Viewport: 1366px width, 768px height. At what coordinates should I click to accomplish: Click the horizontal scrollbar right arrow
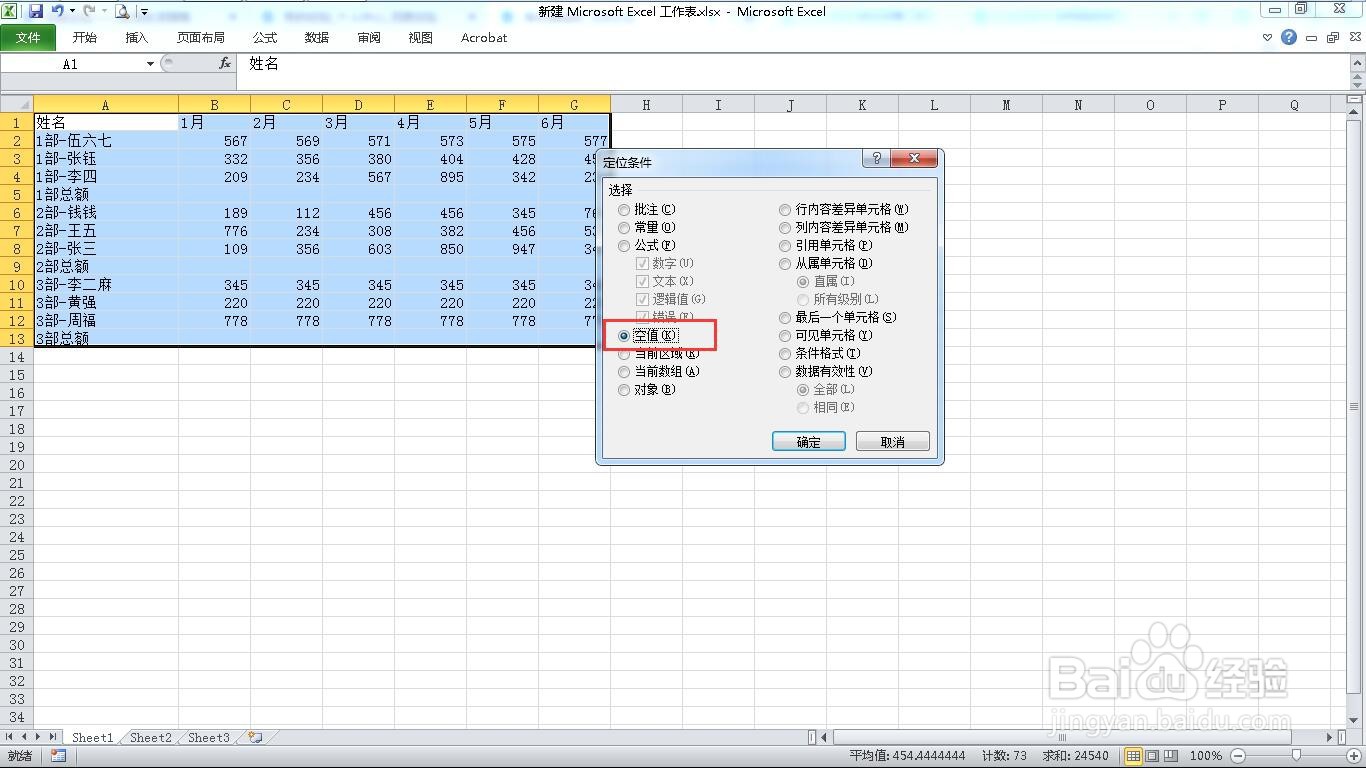[x=1329, y=738]
